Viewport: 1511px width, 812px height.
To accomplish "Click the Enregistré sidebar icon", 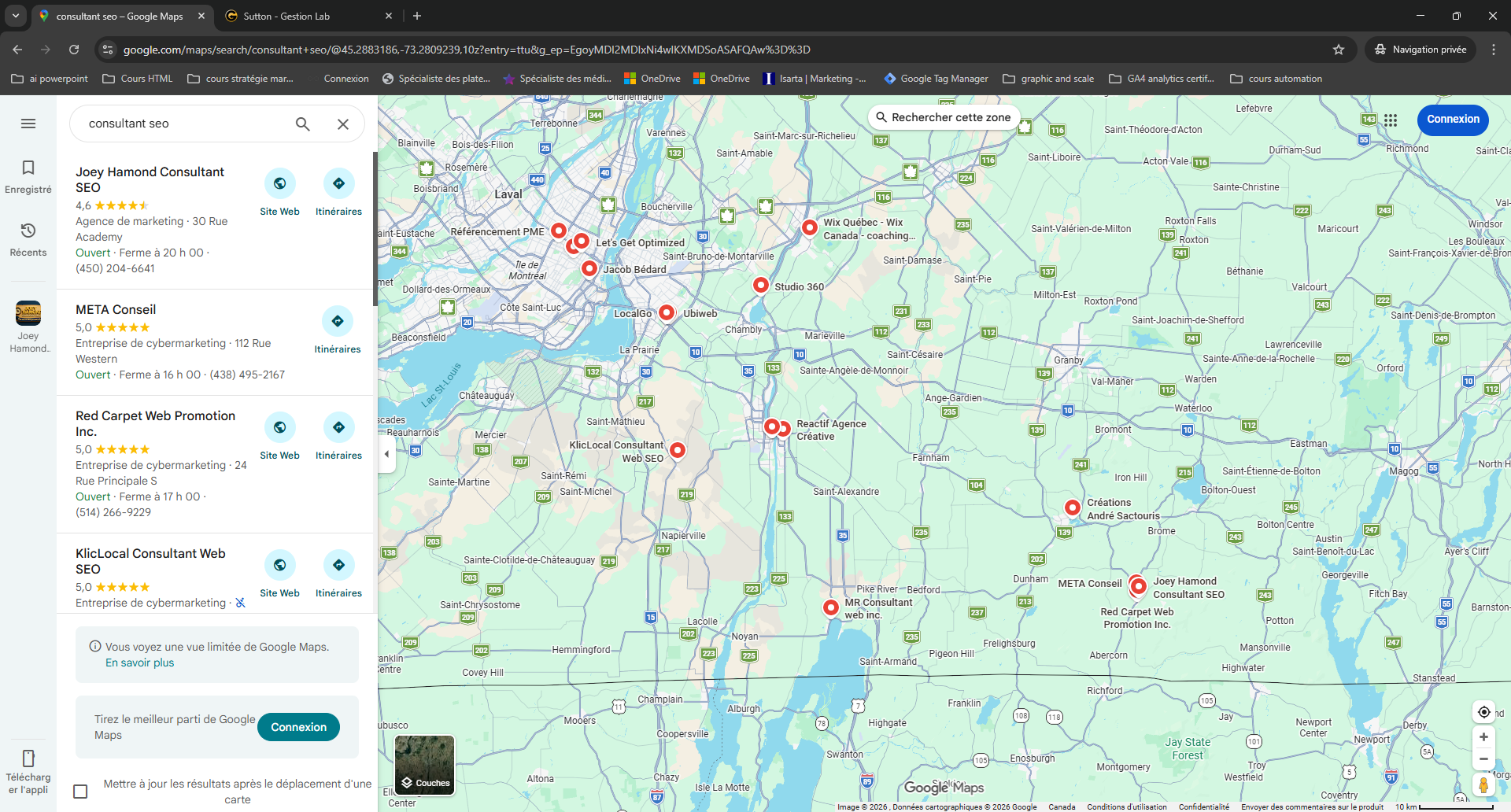I will point(28,175).
